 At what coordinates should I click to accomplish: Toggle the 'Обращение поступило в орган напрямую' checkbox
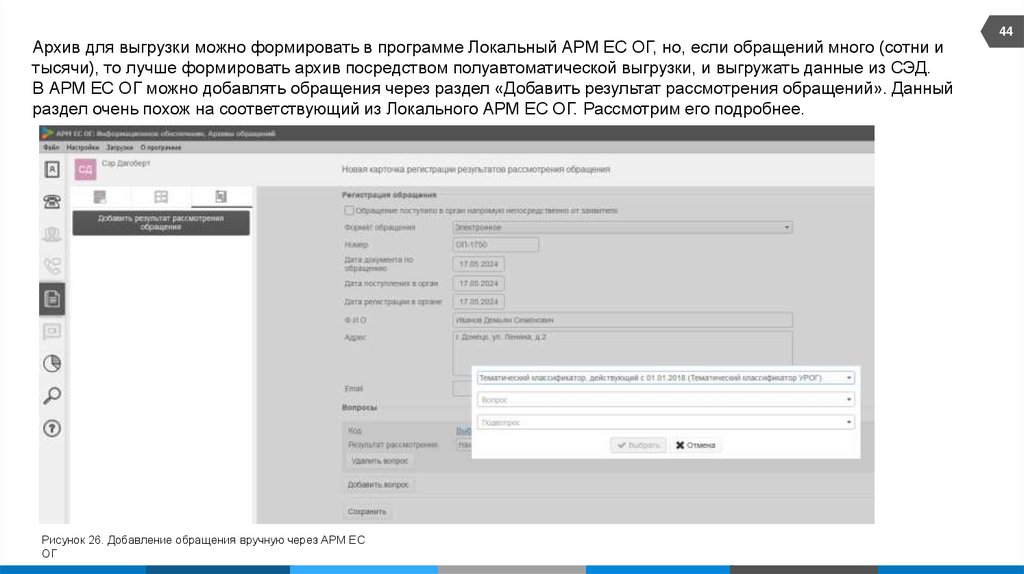(x=349, y=210)
